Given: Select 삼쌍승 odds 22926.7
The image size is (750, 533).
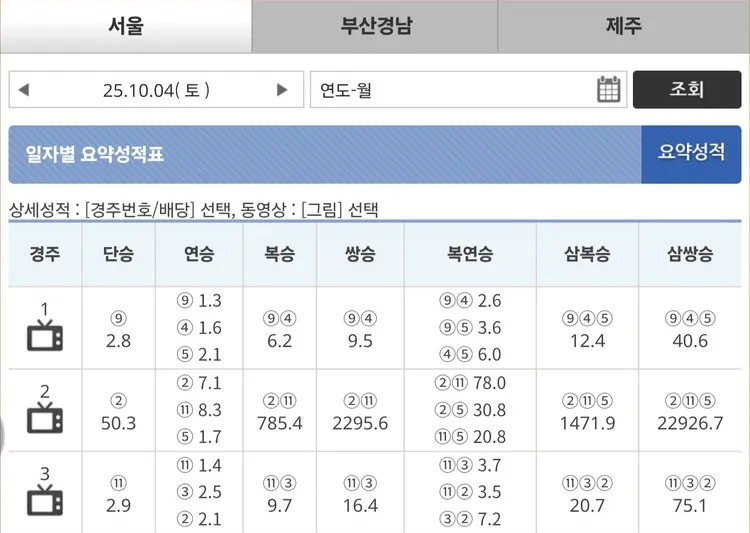Looking at the screenshot, I should [x=690, y=423].
